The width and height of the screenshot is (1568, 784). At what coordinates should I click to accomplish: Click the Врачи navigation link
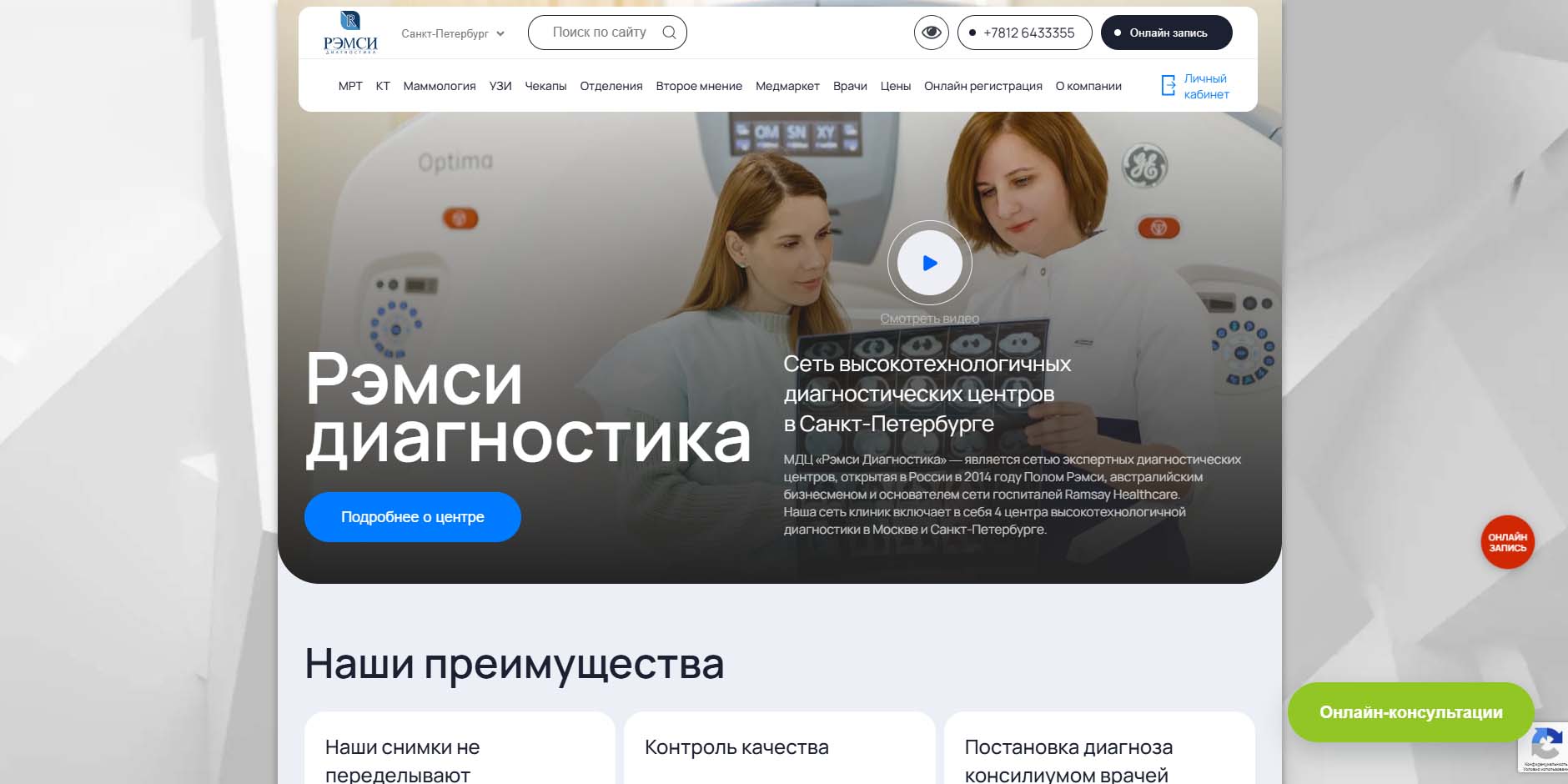pyautogui.click(x=850, y=86)
